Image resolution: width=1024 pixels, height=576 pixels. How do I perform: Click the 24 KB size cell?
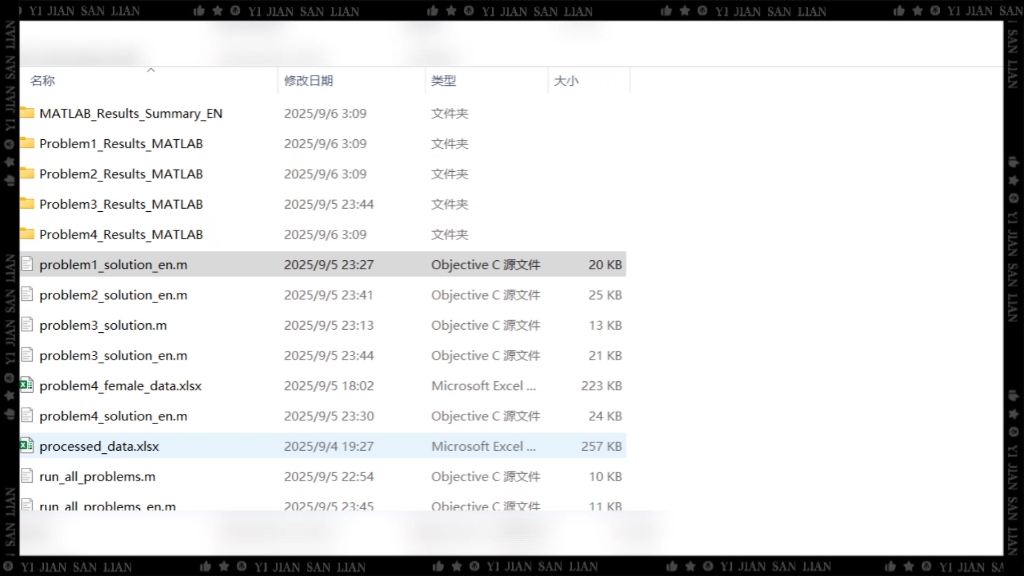[x=605, y=415]
